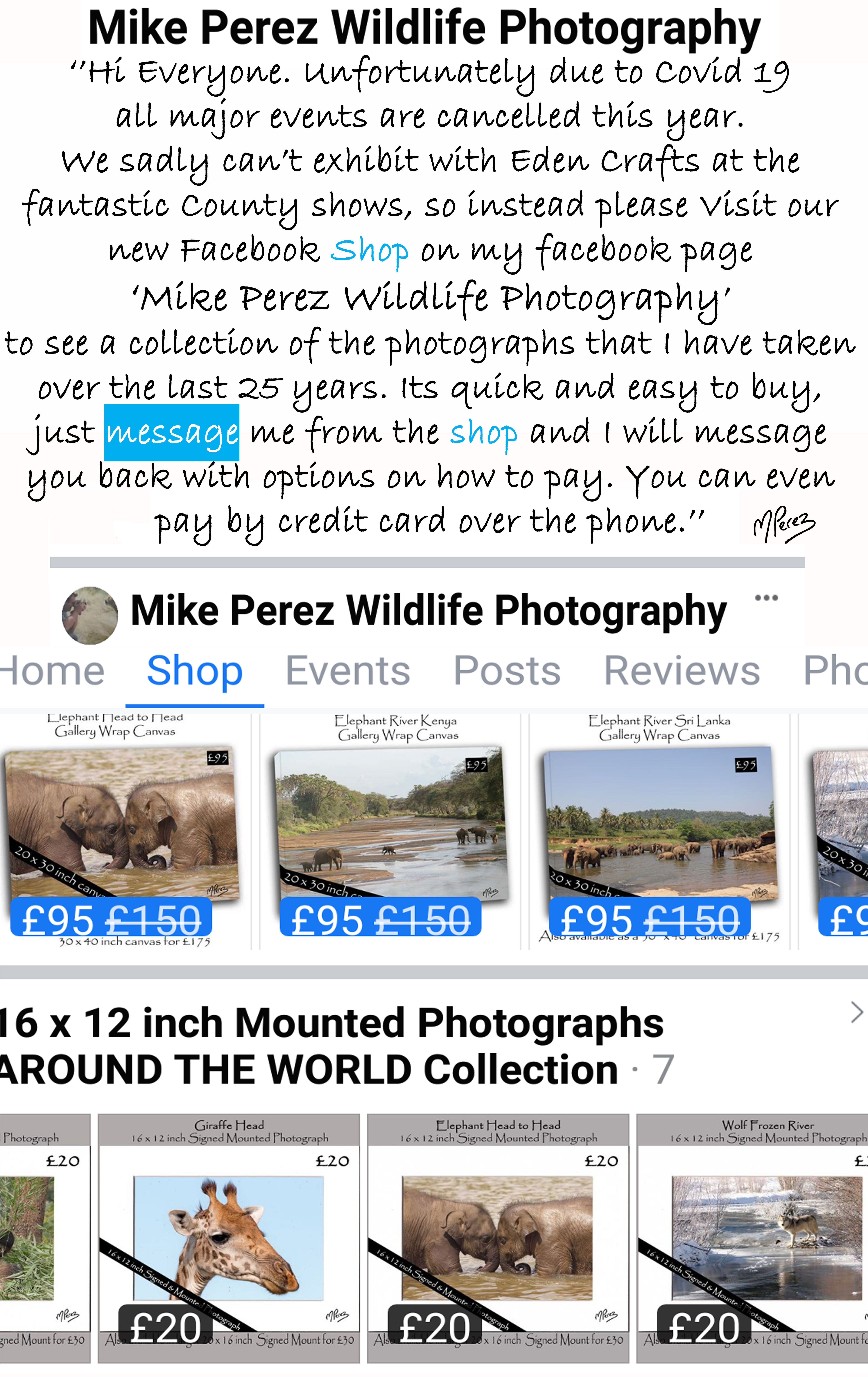The width and height of the screenshot is (868, 1377).
Task: Expand the Around the World collection chevron
Action: [856, 1012]
